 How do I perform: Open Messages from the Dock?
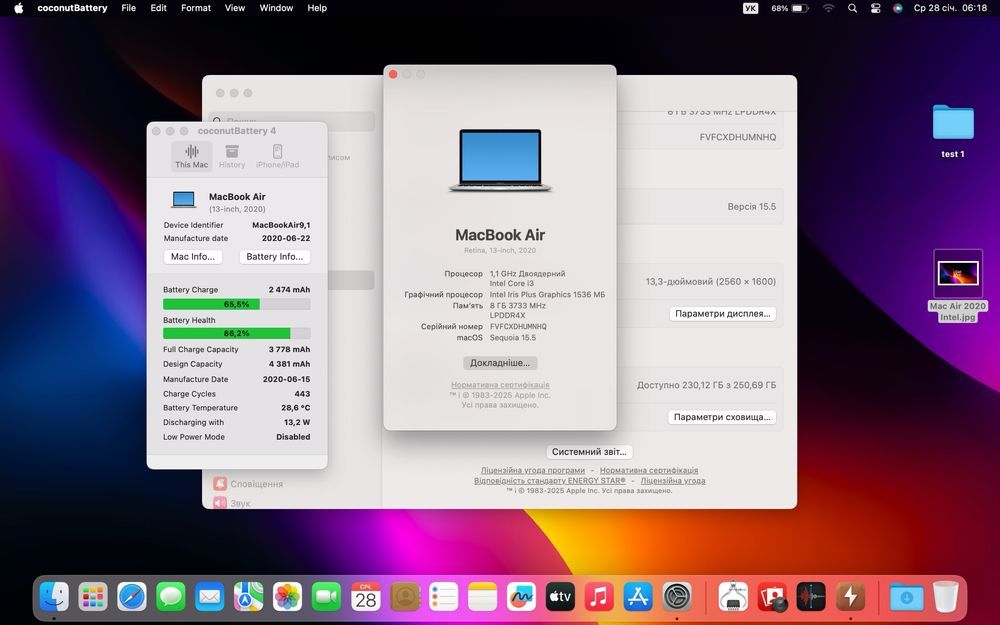click(171, 598)
